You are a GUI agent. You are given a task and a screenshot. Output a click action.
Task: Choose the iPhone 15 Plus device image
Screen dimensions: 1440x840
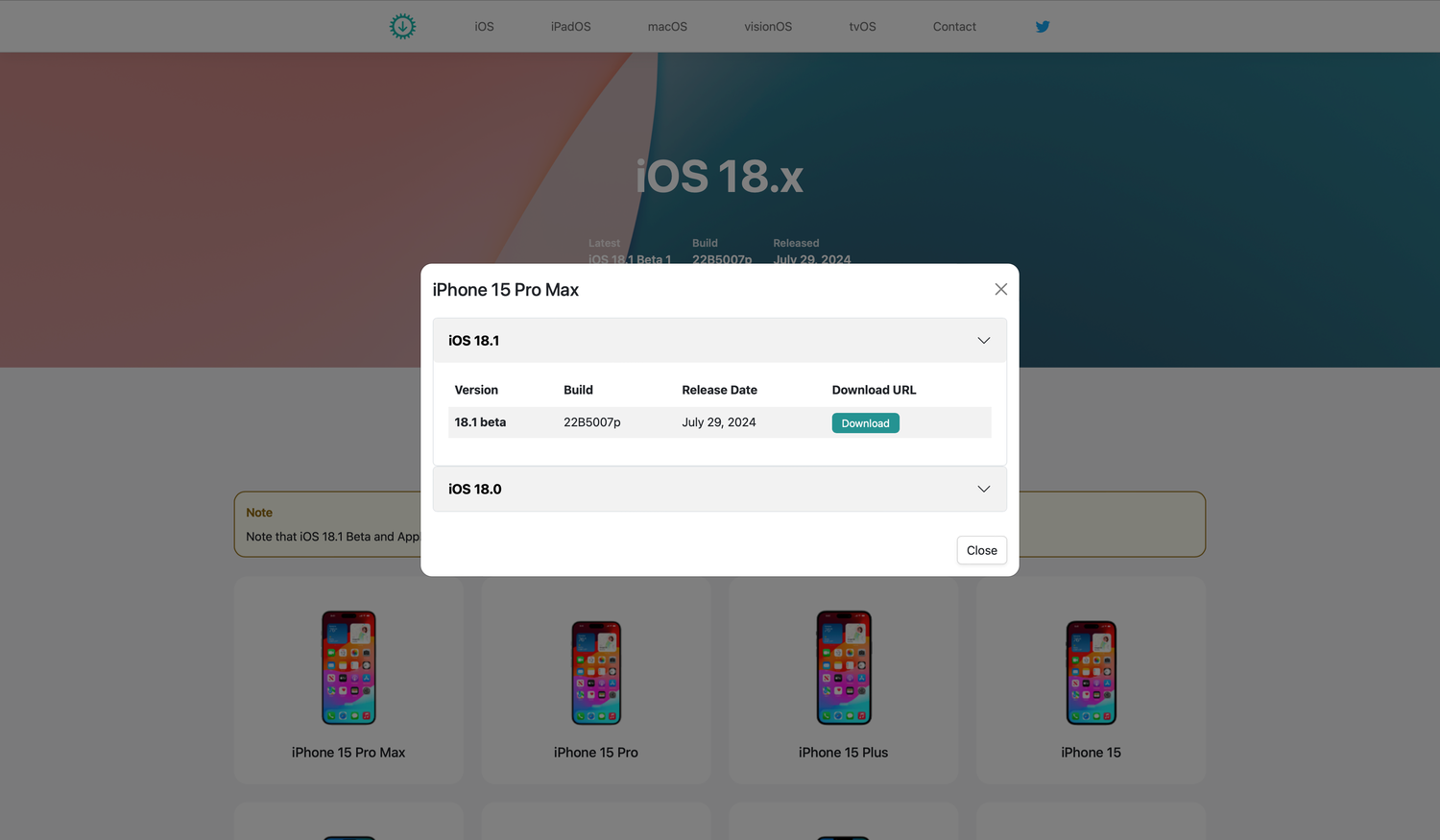pyautogui.click(x=844, y=667)
